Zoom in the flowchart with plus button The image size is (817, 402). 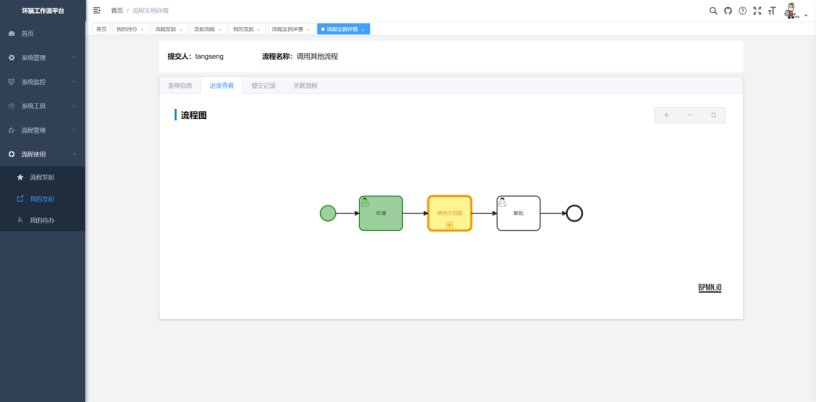click(666, 115)
